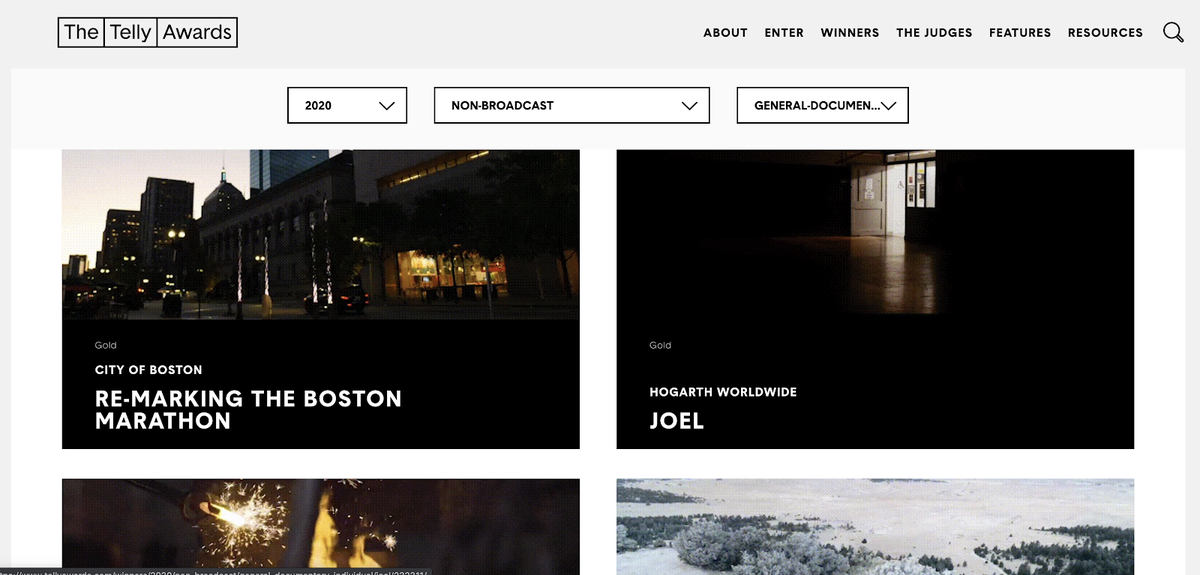1200x575 pixels.
Task: Open the FEATURES menu item
Action: click(x=1020, y=33)
